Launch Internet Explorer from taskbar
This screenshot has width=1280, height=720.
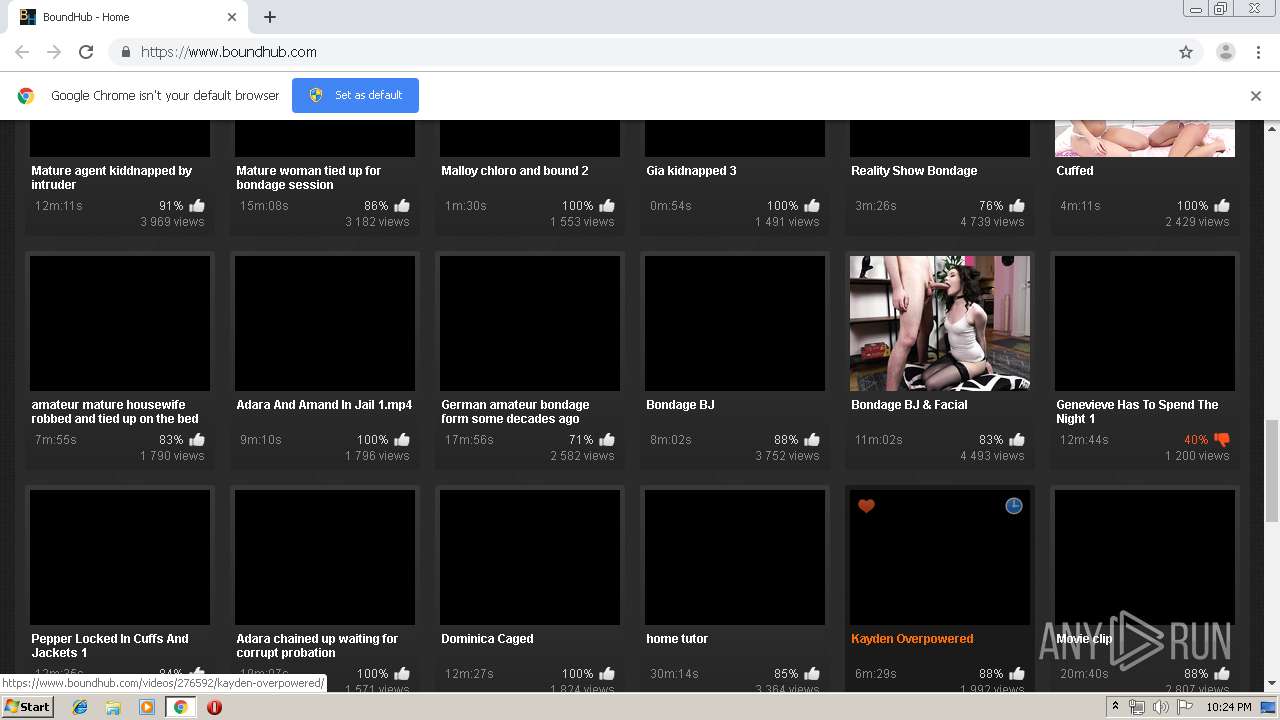click(x=80, y=707)
